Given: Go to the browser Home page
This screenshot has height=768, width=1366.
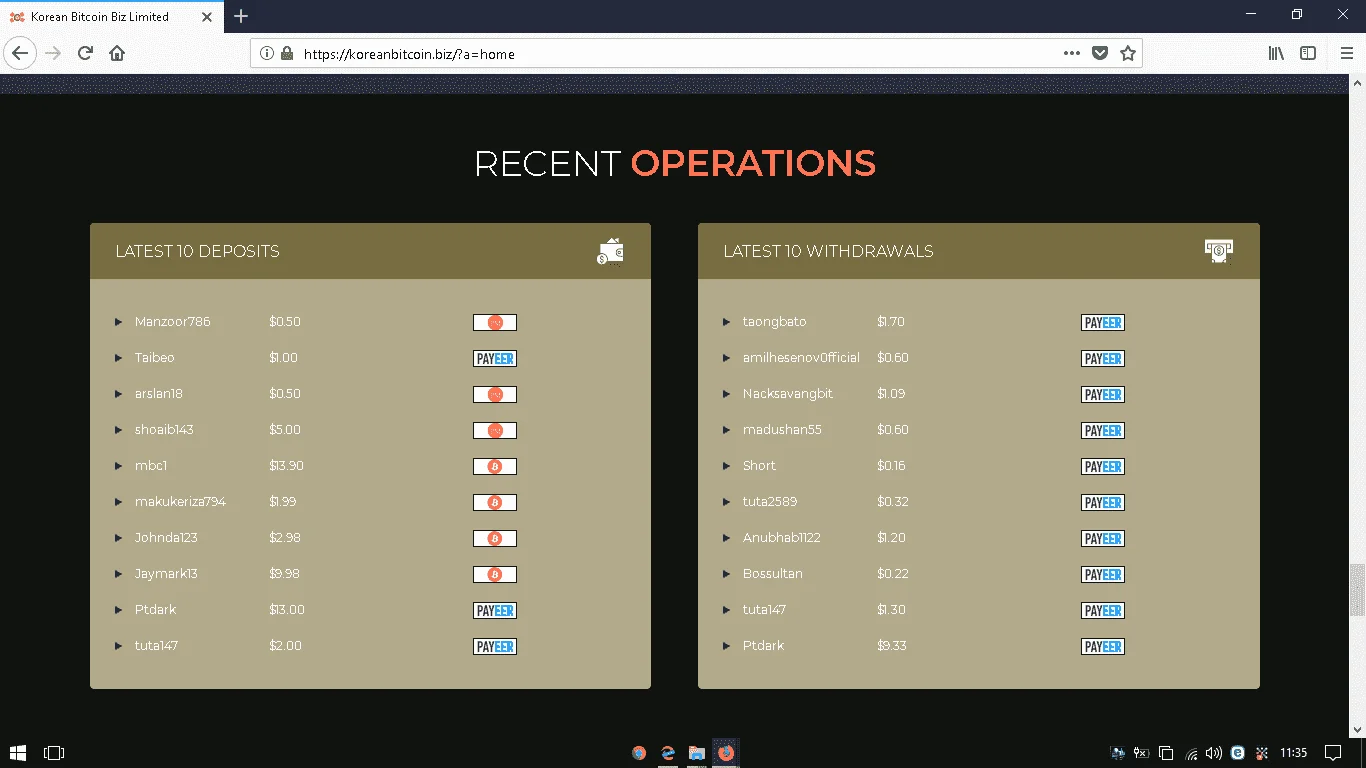Looking at the screenshot, I should coord(117,53).
